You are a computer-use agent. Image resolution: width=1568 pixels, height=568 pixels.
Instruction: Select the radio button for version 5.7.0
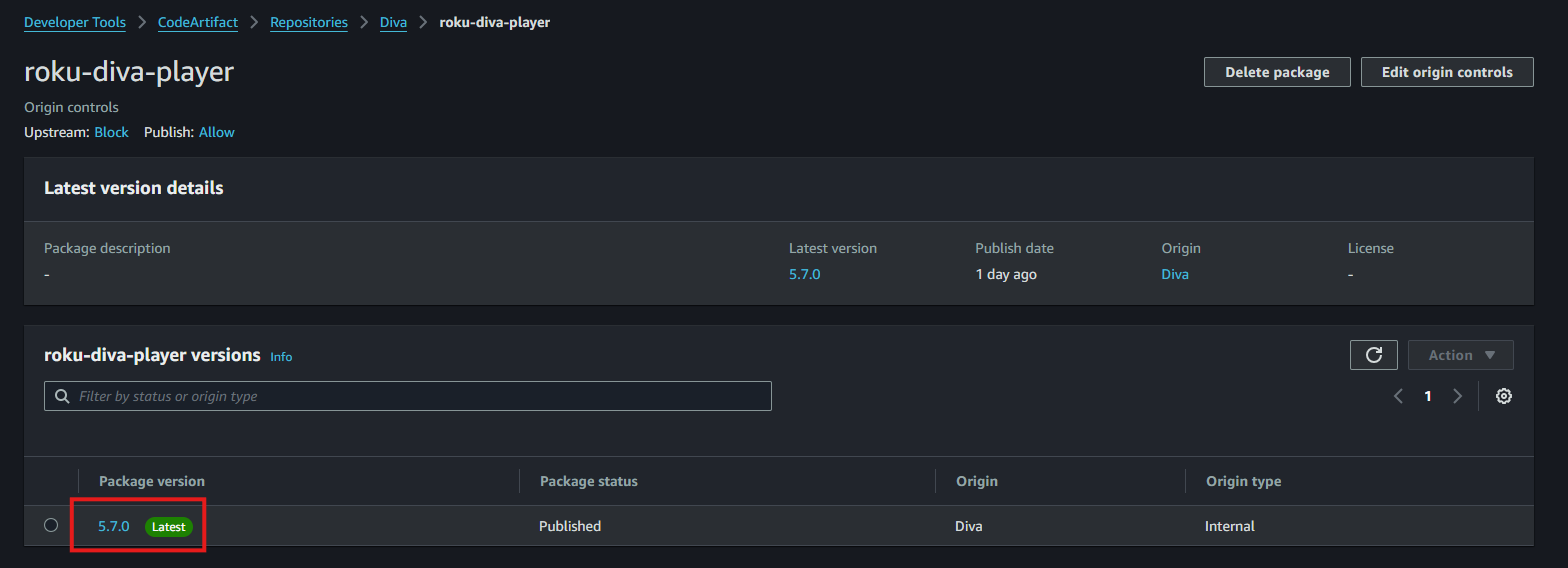click(51, 525)
